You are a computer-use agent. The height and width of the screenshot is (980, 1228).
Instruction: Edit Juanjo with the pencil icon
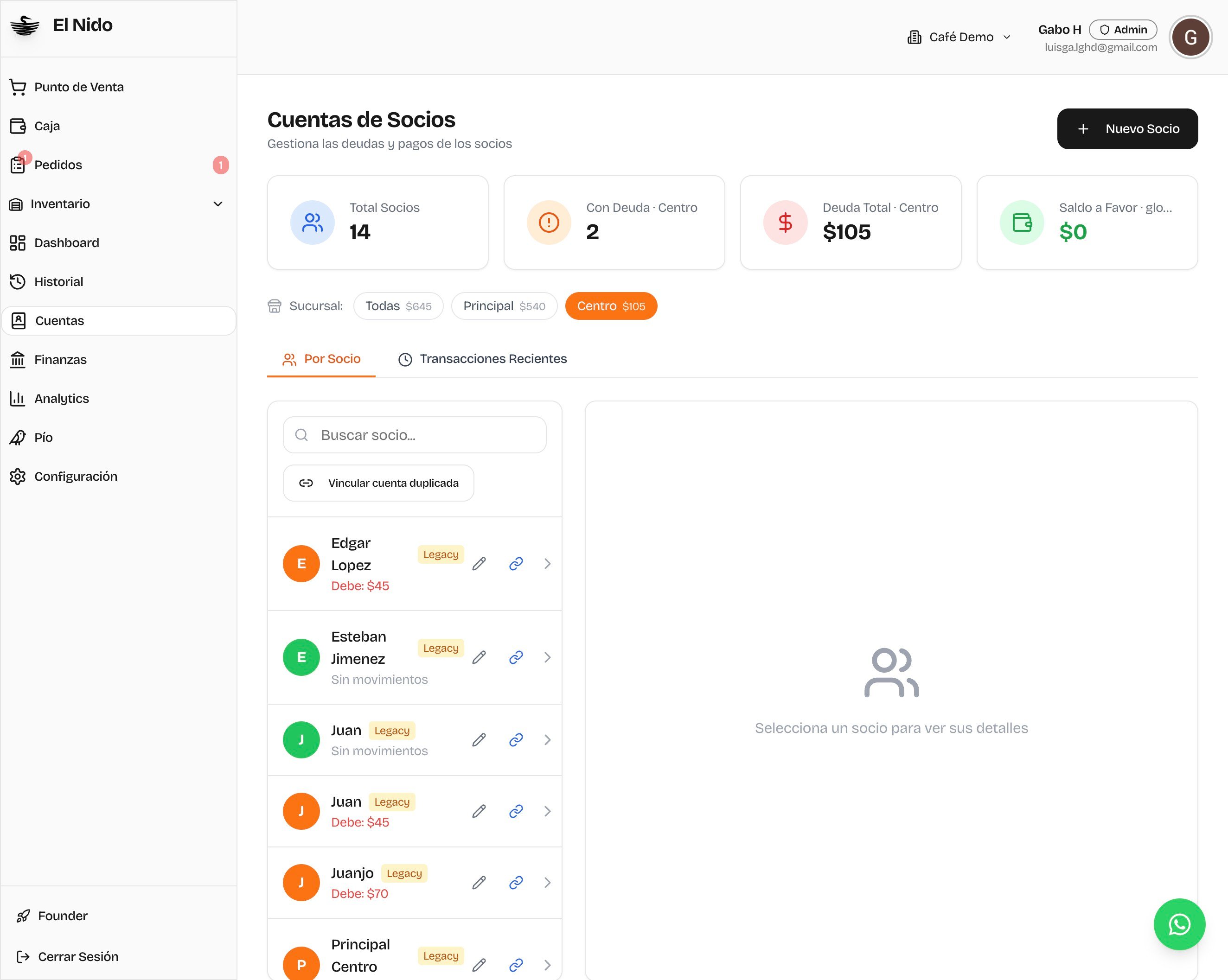tap(479, 882)
